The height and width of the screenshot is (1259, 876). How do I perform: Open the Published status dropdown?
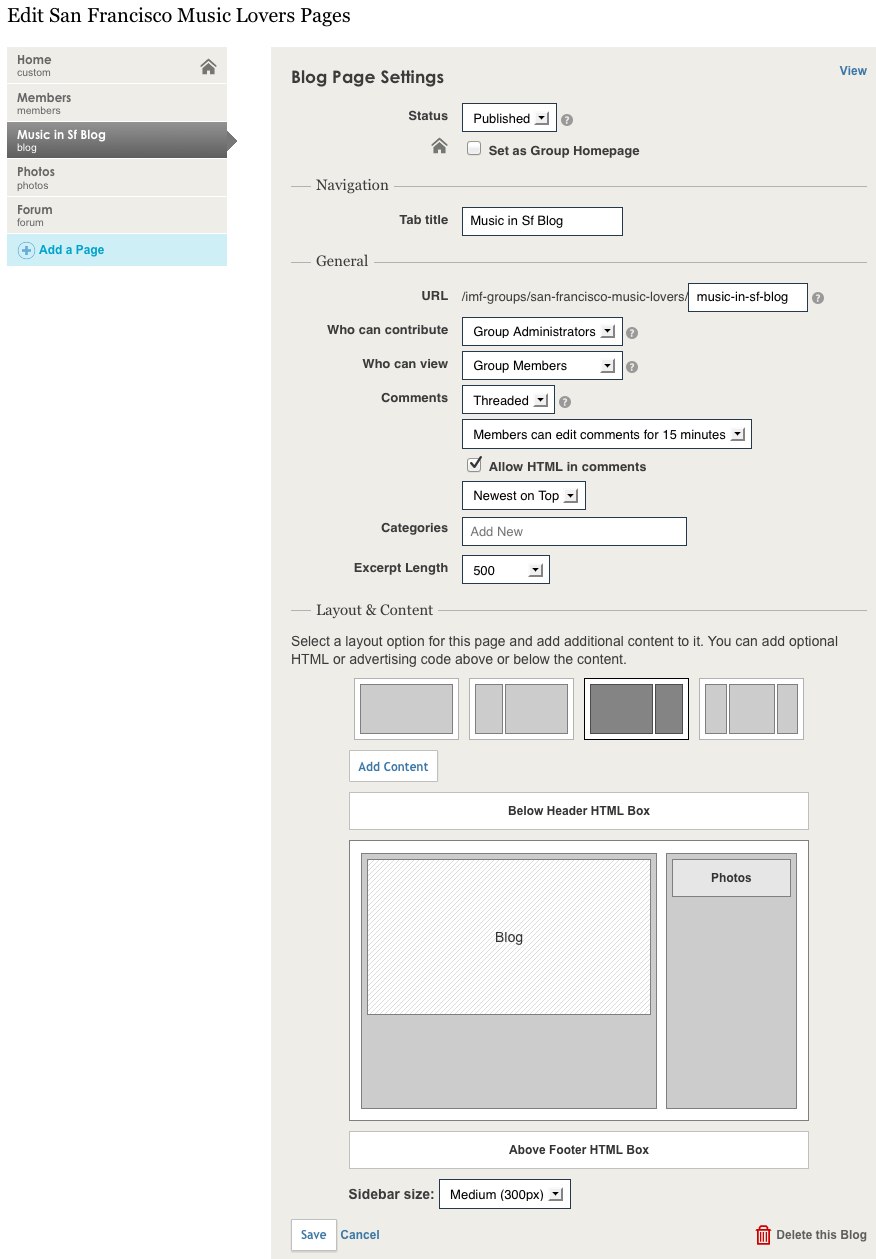pos(508,118)
